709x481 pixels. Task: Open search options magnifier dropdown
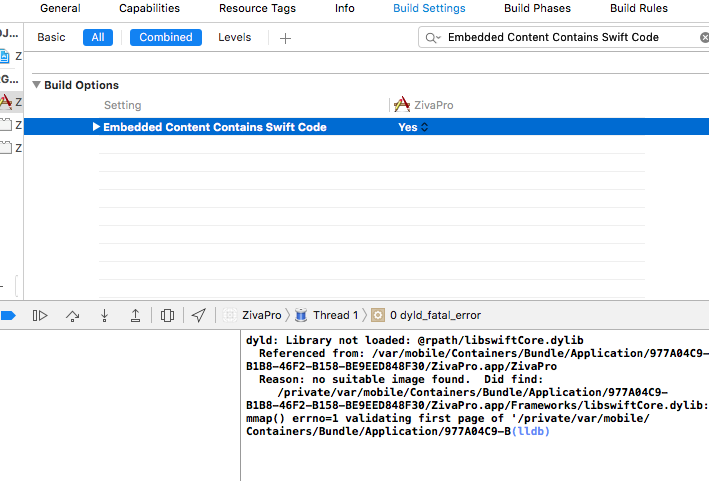pos(432,38)
